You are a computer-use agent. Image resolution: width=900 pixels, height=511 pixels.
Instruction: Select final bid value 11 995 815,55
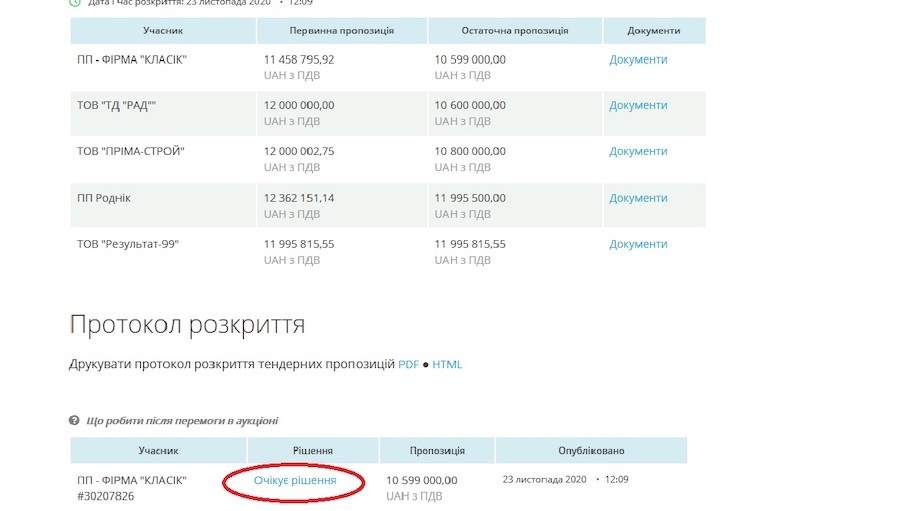point(470,244)
